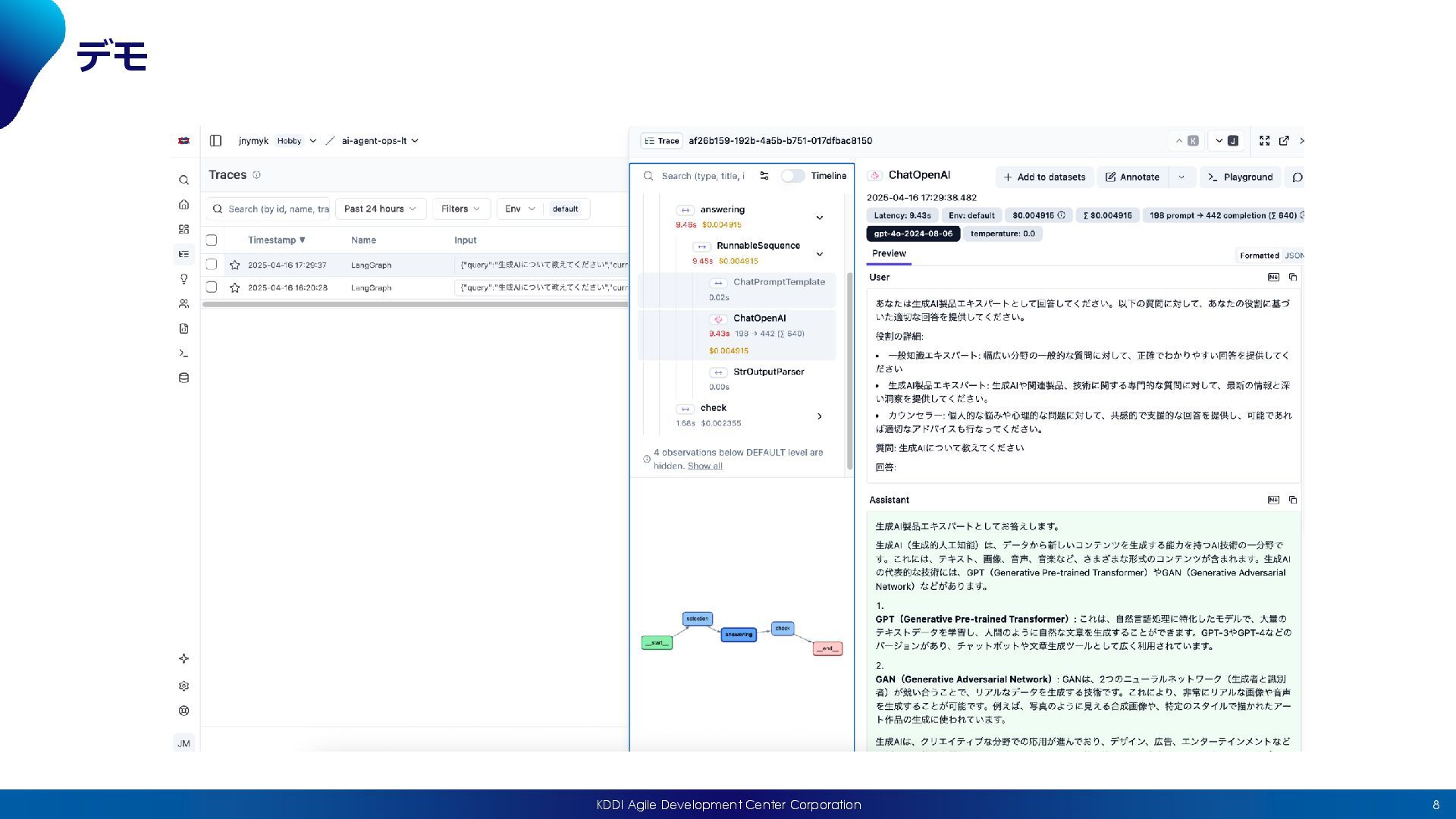Switch view to JSON format

[1294, 256]
